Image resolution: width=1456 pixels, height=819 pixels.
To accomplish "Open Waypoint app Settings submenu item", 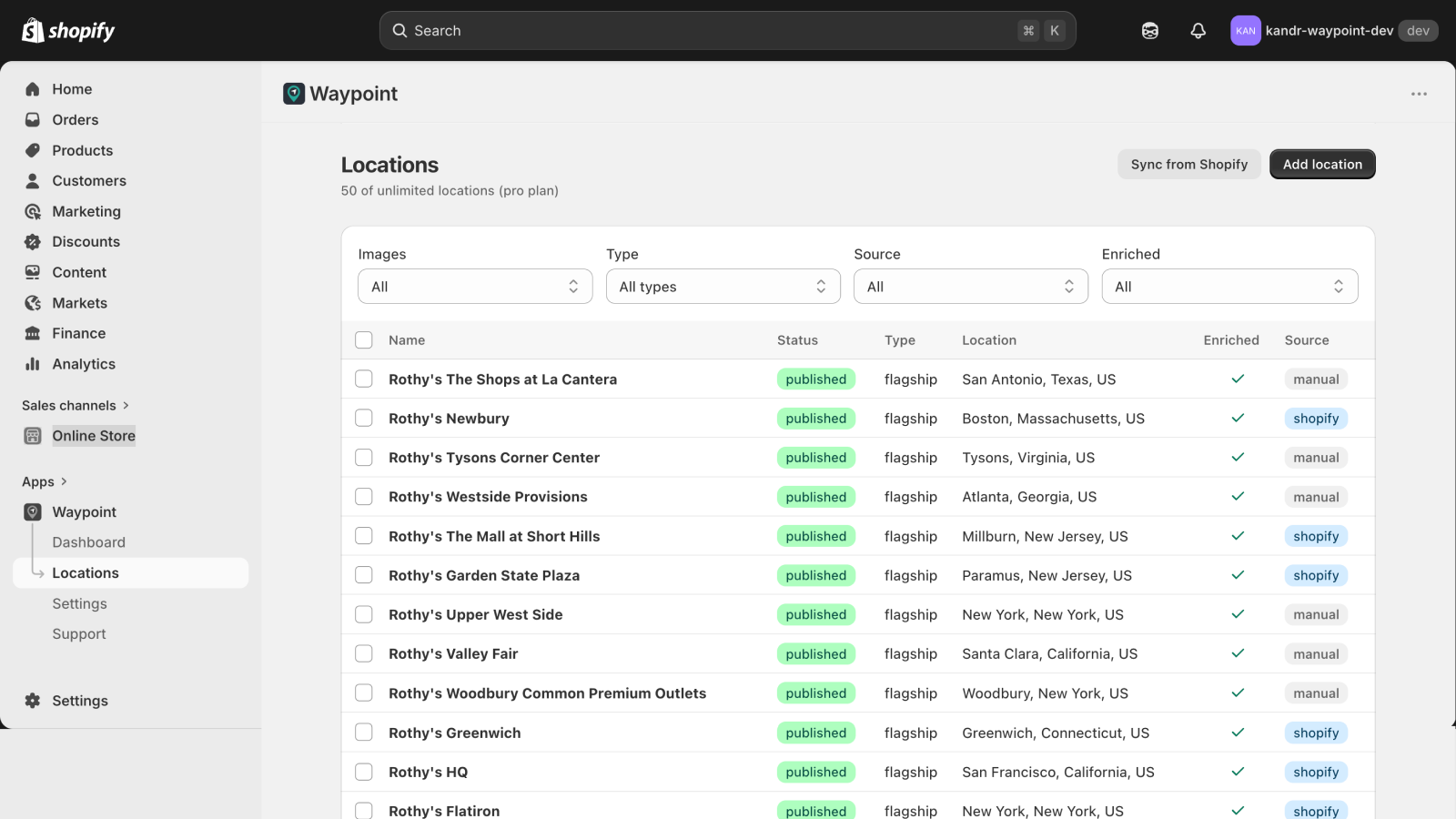I will pos(80,603).
